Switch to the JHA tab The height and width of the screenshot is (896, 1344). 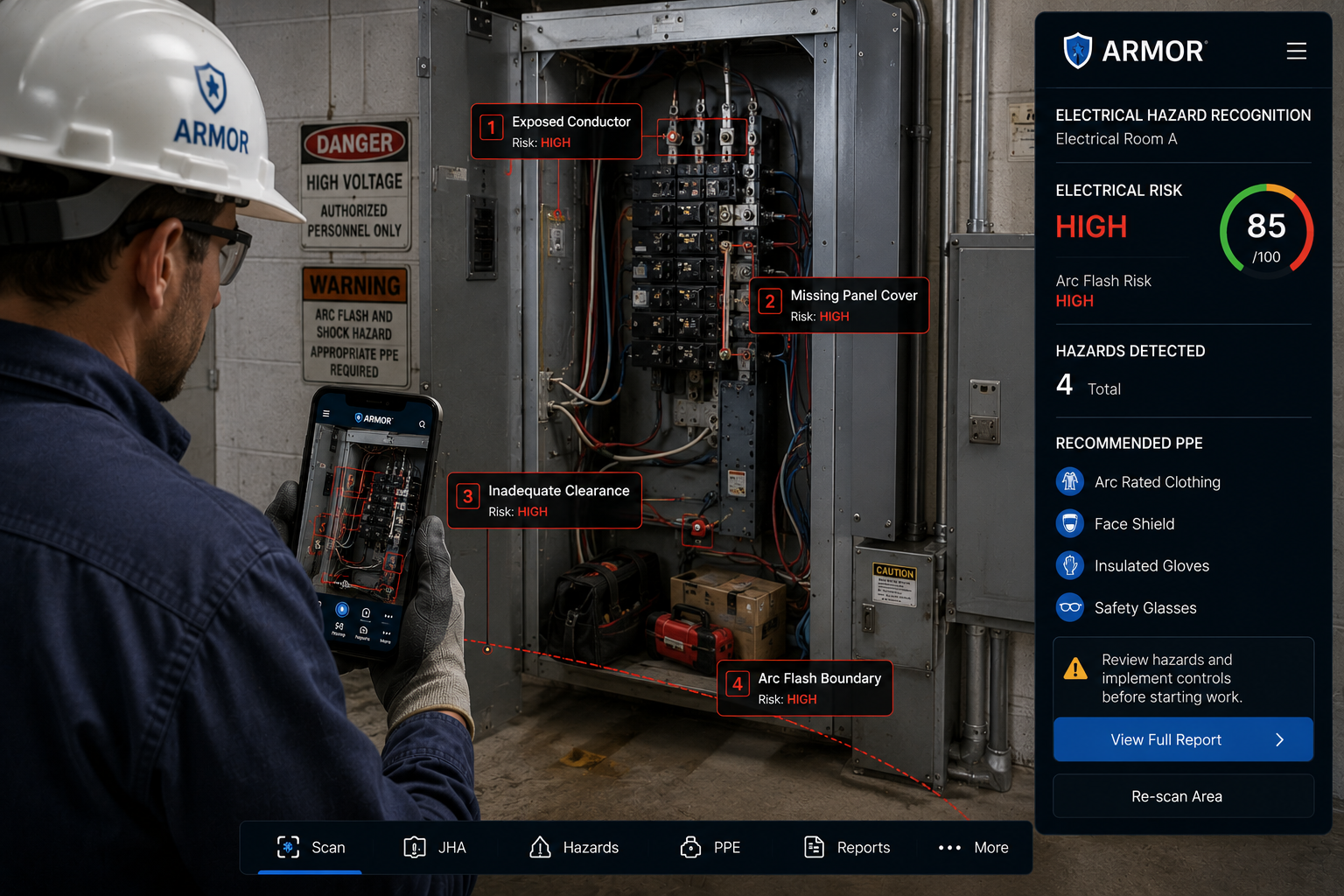[x=435, y=847]
